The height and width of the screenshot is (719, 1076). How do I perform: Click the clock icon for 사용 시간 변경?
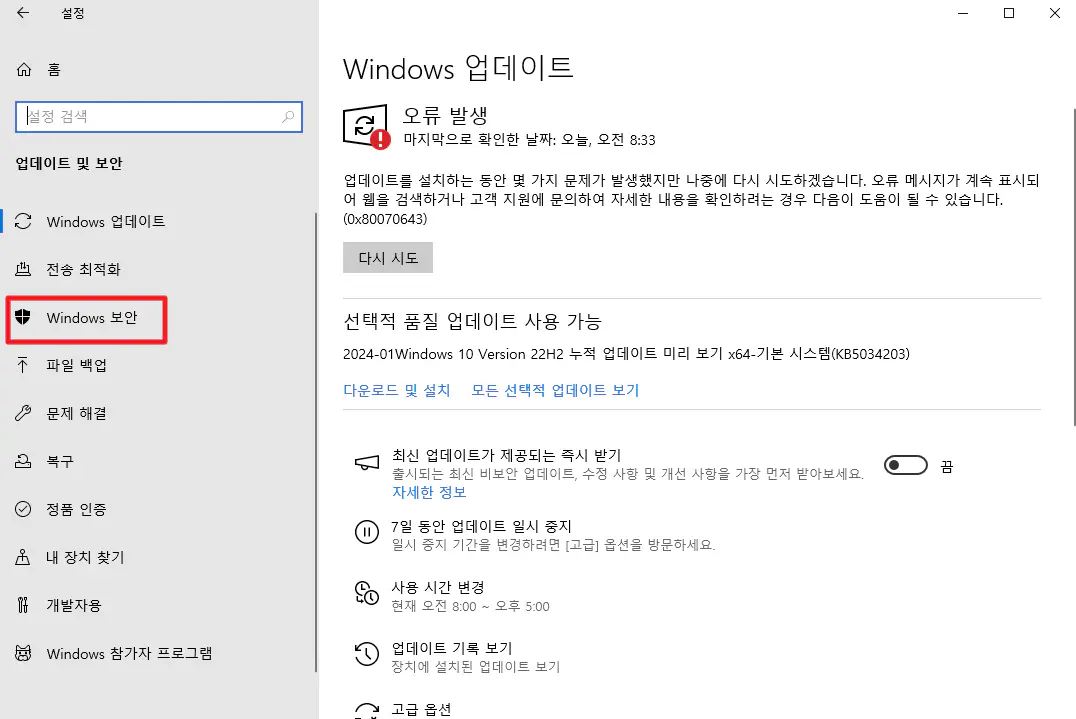366,593
